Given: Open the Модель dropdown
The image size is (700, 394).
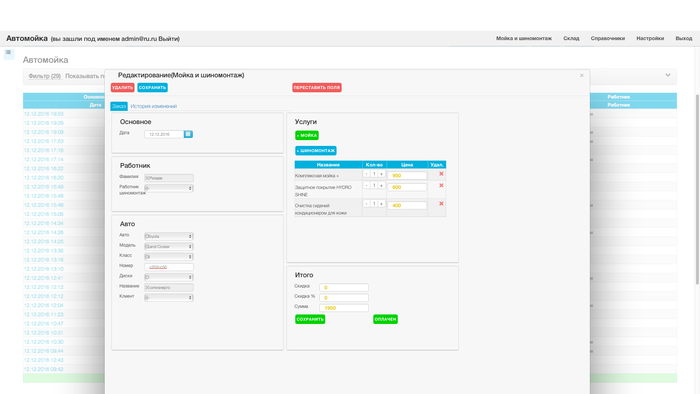Looking at the screenshot, I should 169,246.
